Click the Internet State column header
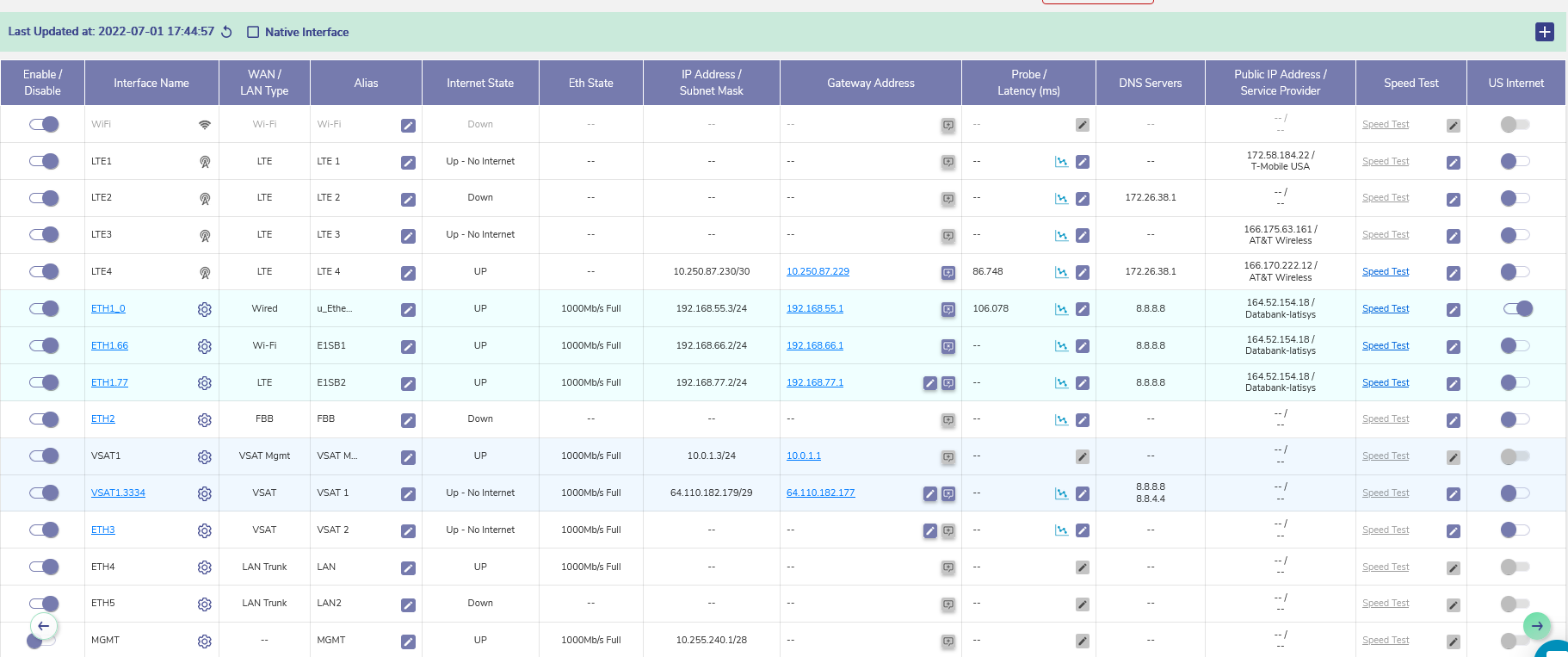The height and width of the screenshot is (657, 1568). [480, 83]
